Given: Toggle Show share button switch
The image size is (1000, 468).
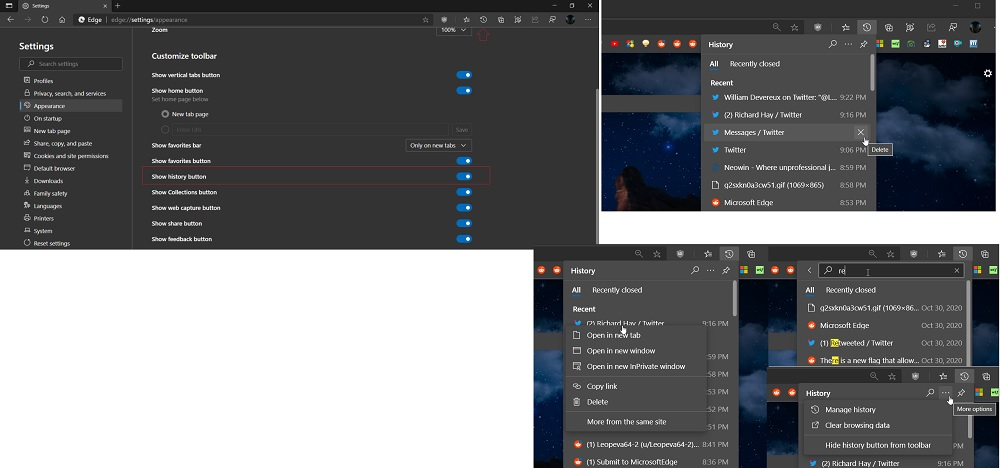Looking at the screenshot, I should [464, 223].
